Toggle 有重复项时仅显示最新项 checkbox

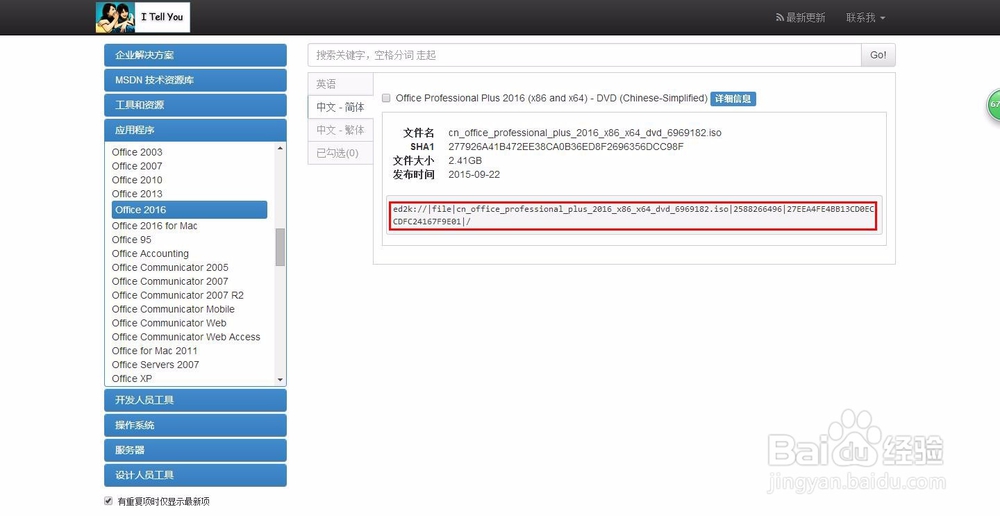108,501
